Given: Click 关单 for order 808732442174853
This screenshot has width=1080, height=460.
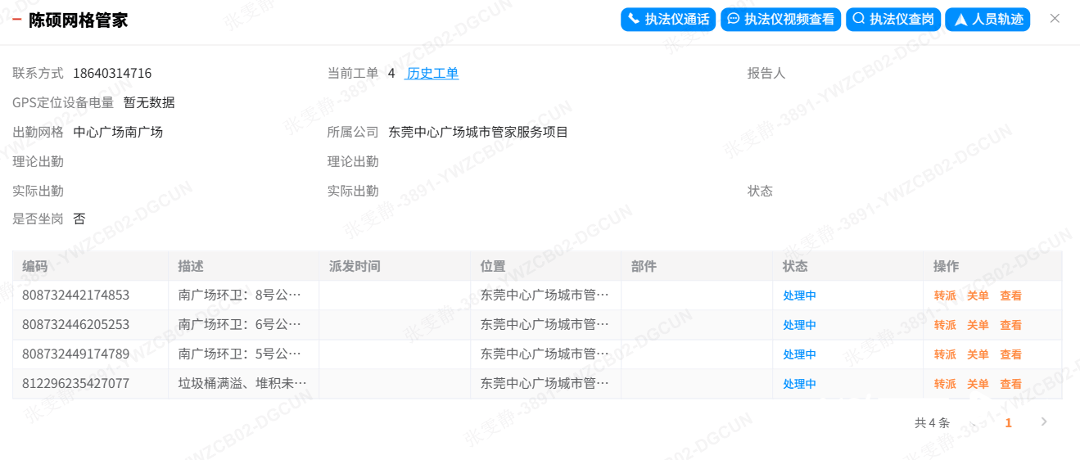Looking at the screenshot, I should tap(978, 295).
